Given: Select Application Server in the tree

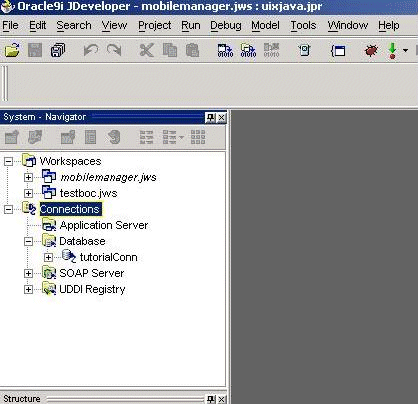Looking at the screenshot, I should point(104,225).
